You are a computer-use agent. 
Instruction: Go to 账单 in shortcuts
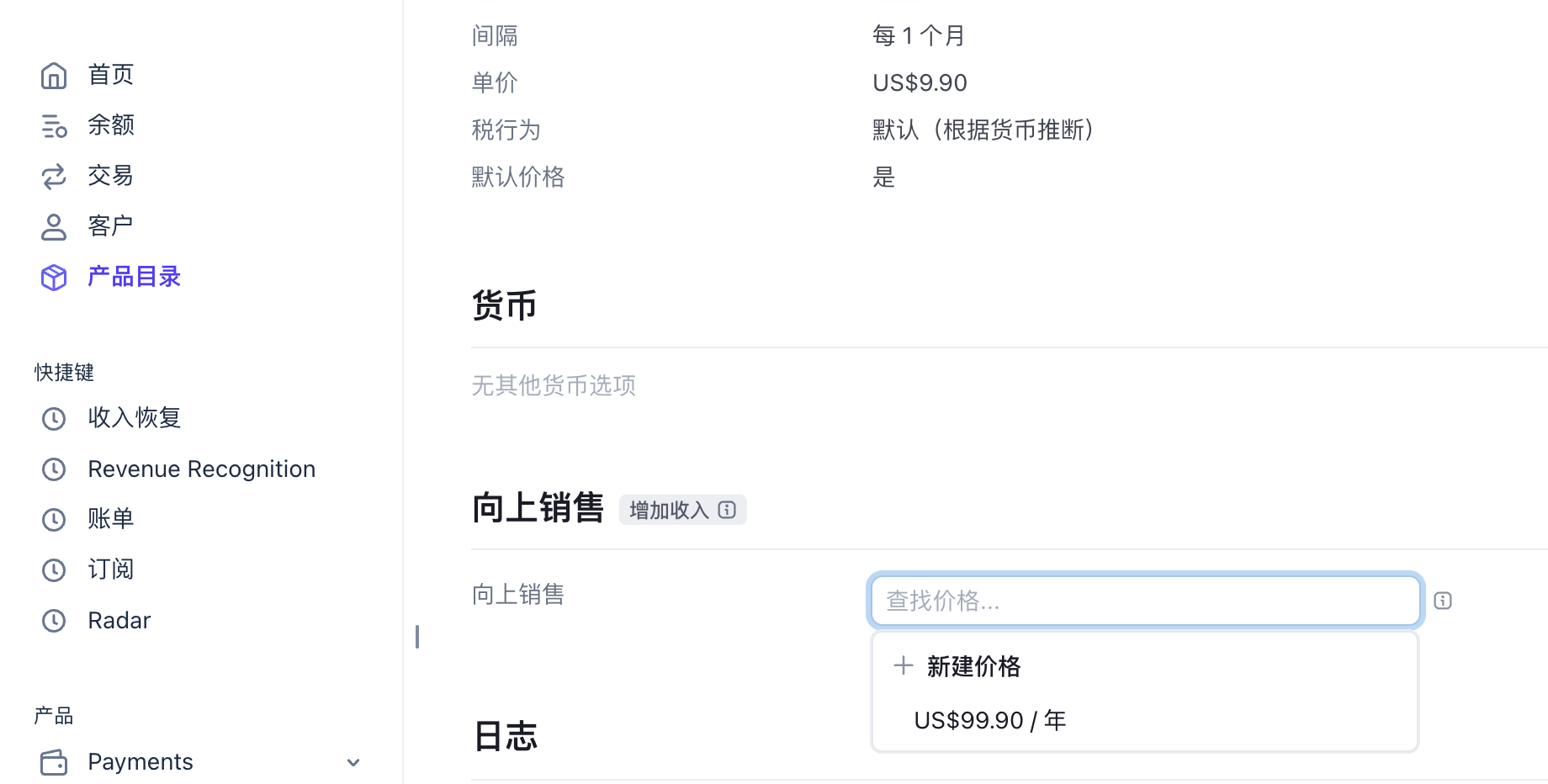(x=111, y=519)
